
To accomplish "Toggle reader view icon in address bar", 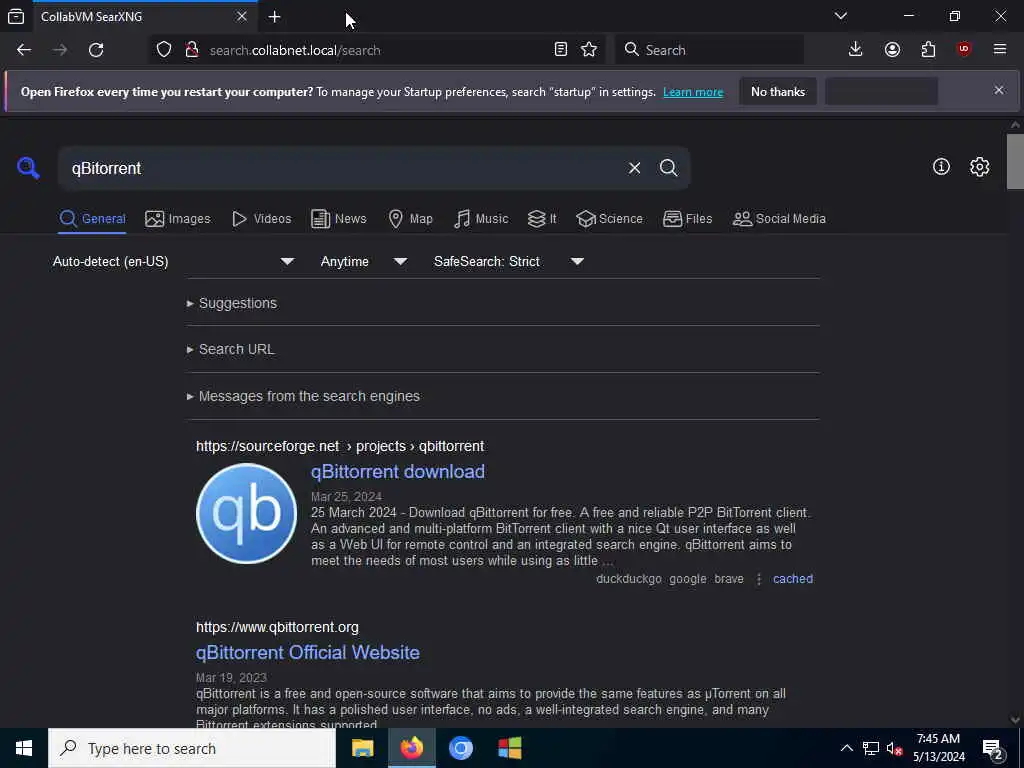I will (560, 50).
